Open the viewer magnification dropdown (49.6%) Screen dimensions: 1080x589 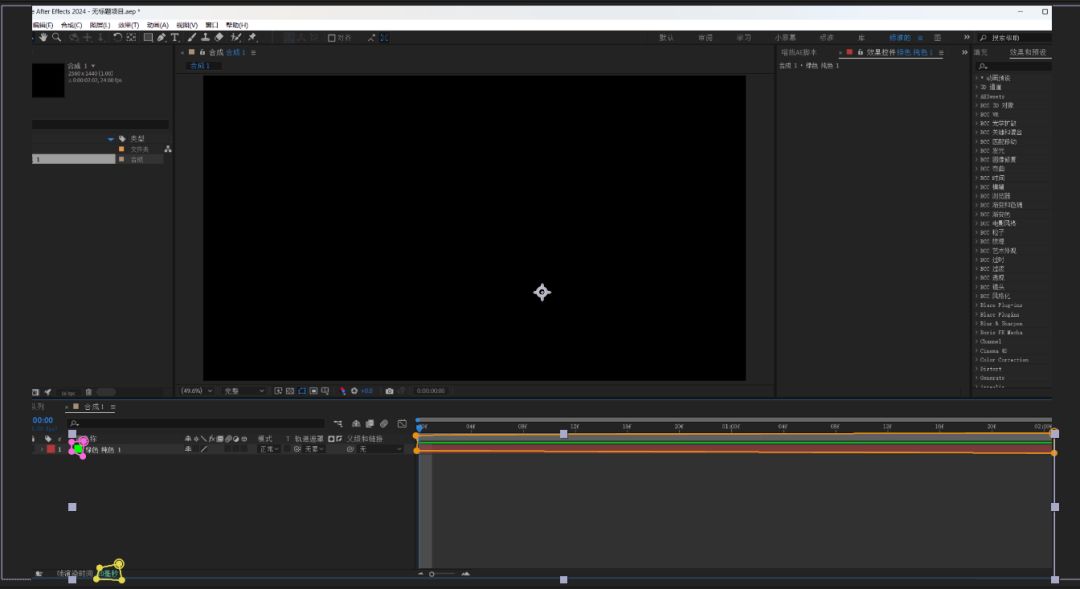[196, 391]
